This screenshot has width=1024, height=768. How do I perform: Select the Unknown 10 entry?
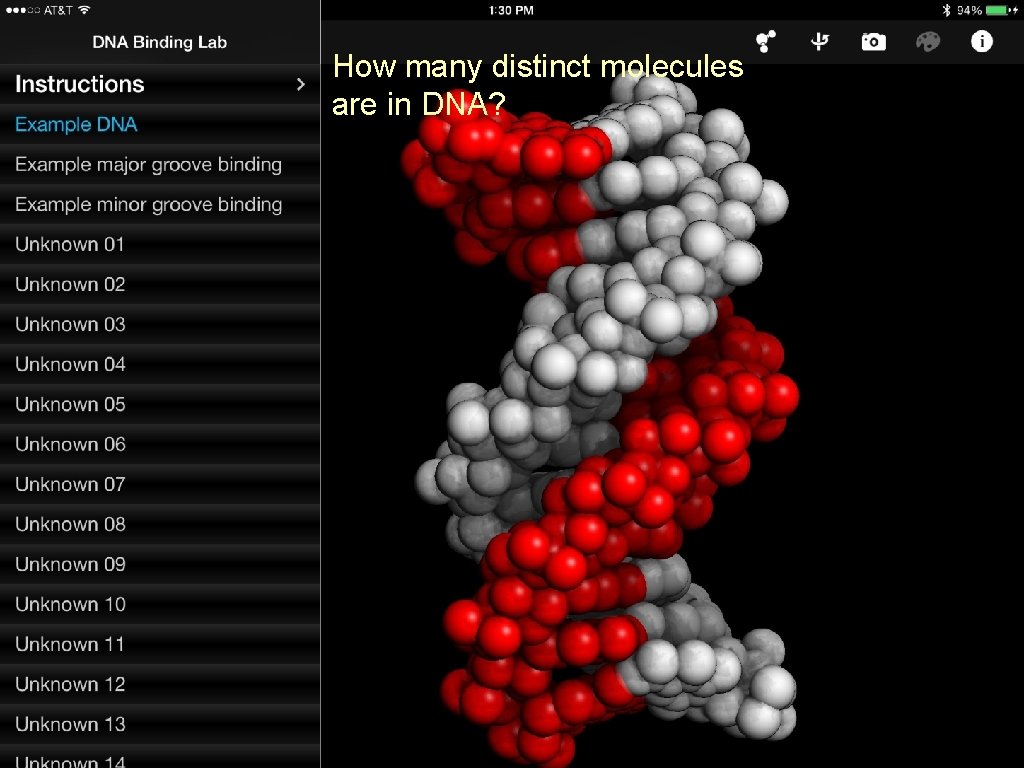click(70, 604)
